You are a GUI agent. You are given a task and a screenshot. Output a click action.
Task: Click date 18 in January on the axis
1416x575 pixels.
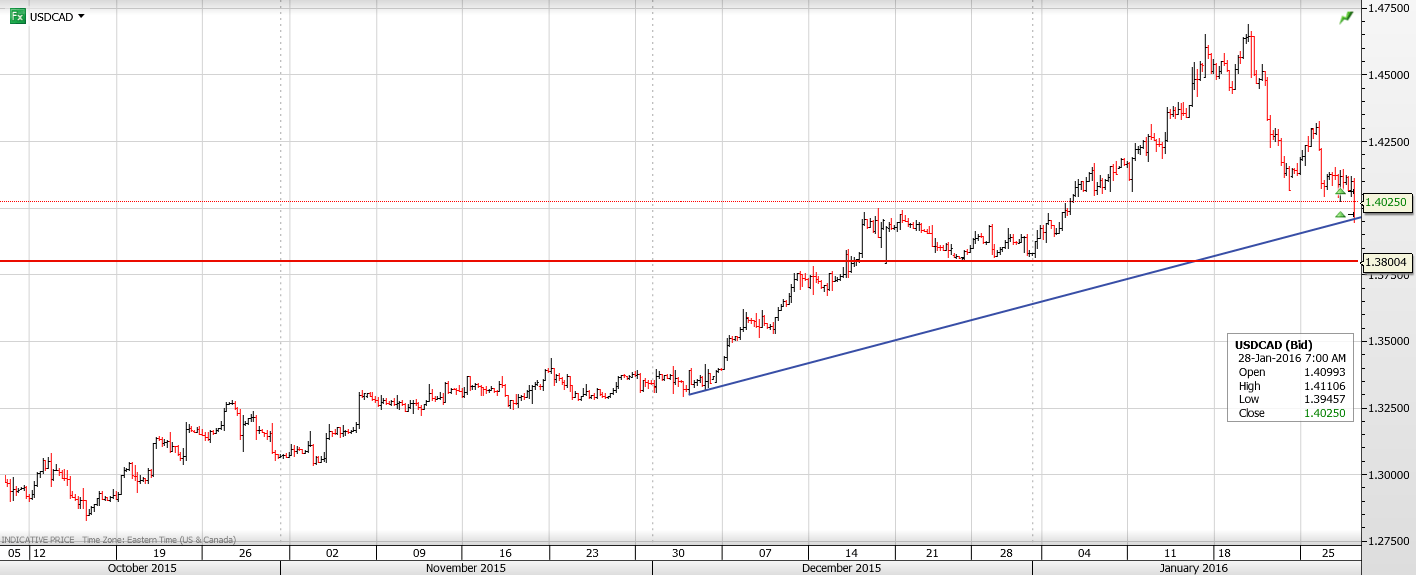pos(1222,553)
